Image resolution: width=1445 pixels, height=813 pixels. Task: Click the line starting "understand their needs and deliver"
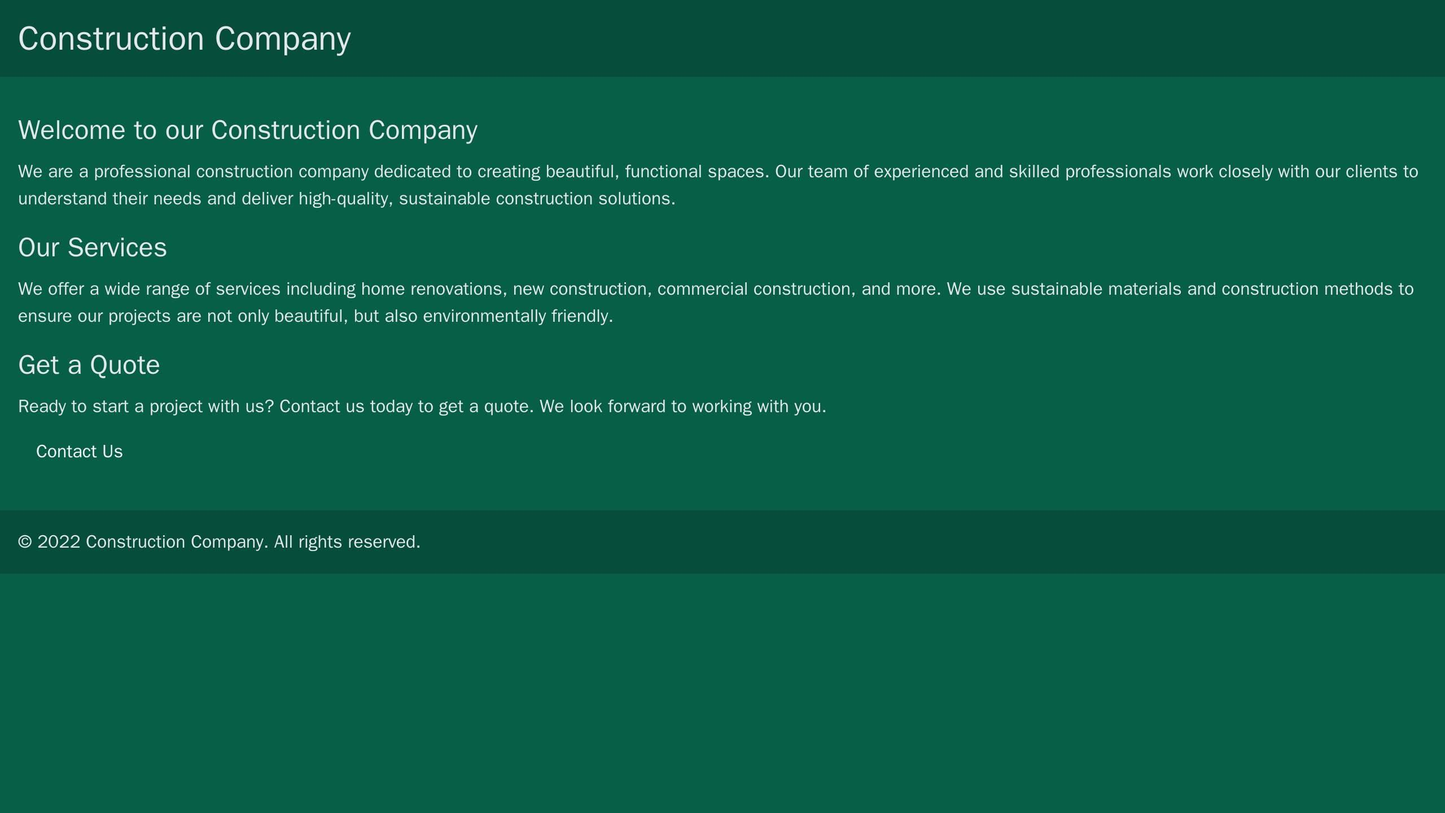(x=346, y=199)
